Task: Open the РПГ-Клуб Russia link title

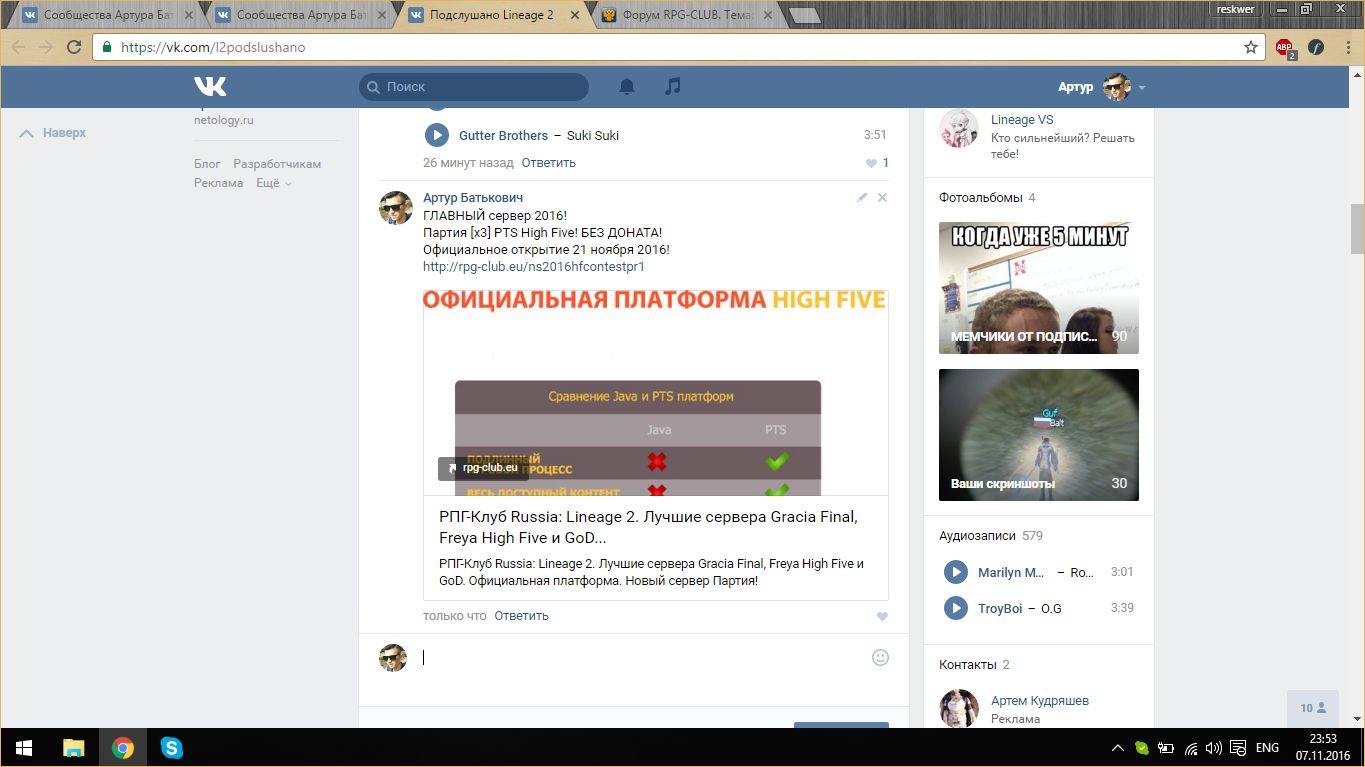Action: point(648,527)
